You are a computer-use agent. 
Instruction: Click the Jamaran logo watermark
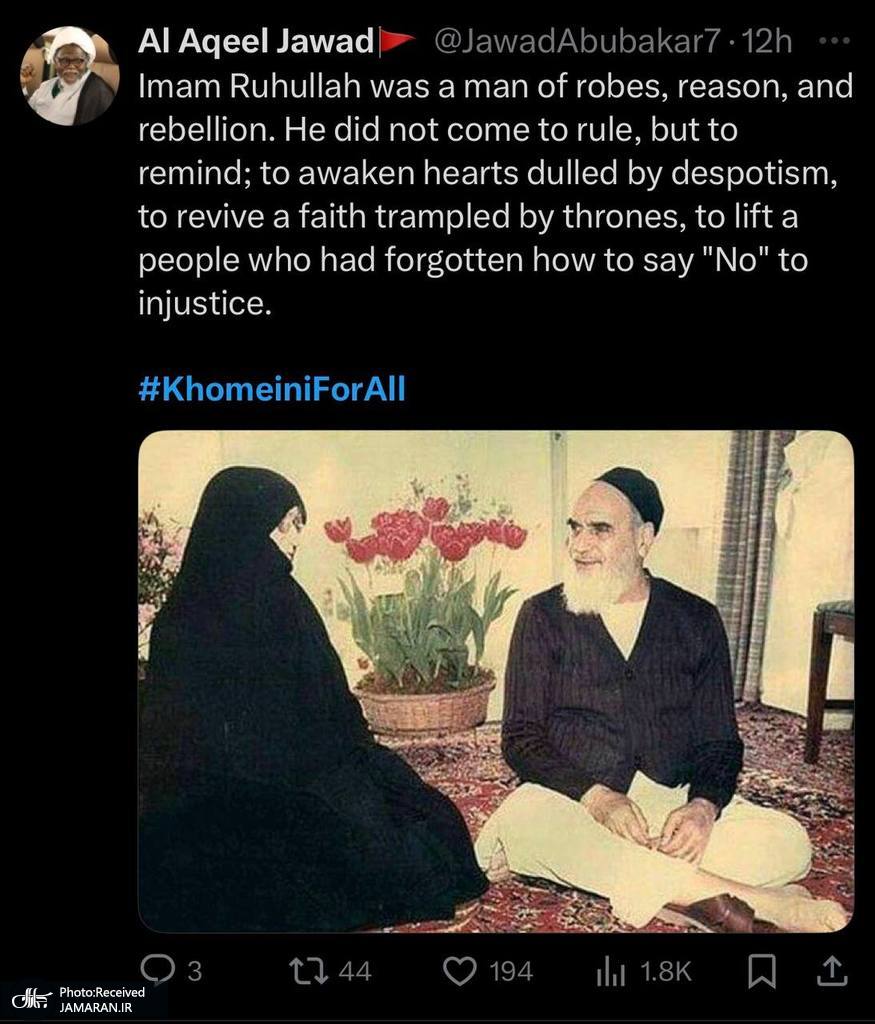32,999
